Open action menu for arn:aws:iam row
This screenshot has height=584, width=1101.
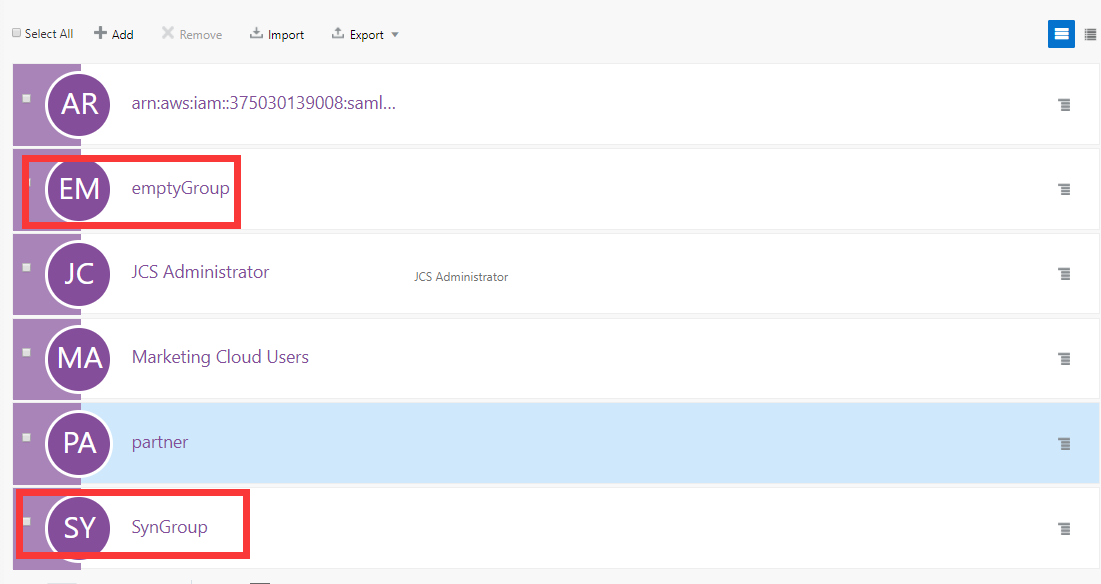click(x=1064, y=105)
